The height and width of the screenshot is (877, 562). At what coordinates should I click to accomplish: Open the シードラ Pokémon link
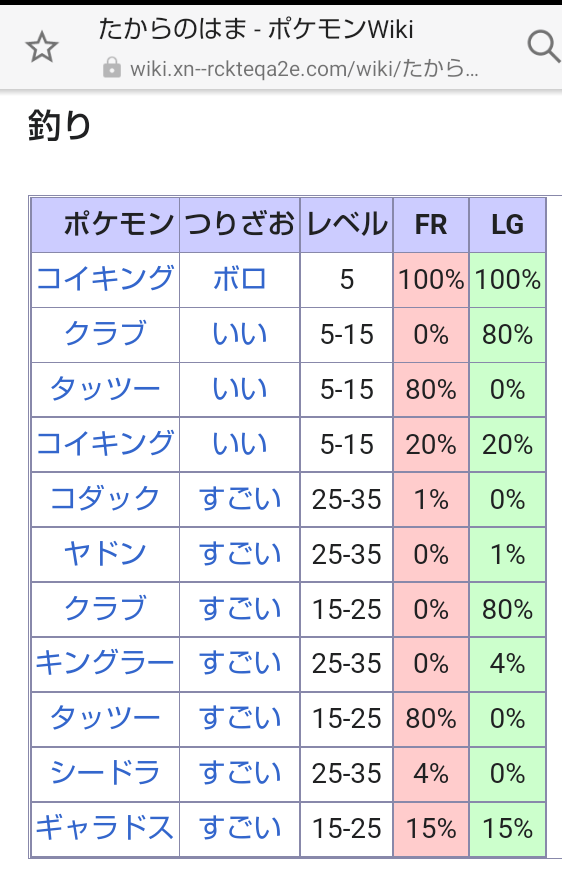[105, 772]
